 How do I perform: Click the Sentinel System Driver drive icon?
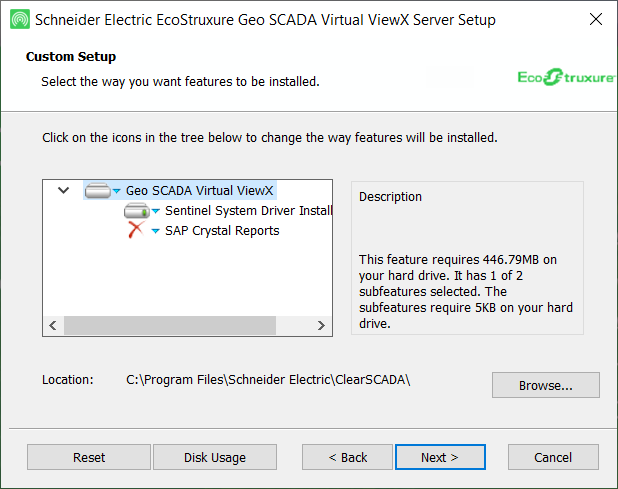pyautogui.click(x=136, y=211)
